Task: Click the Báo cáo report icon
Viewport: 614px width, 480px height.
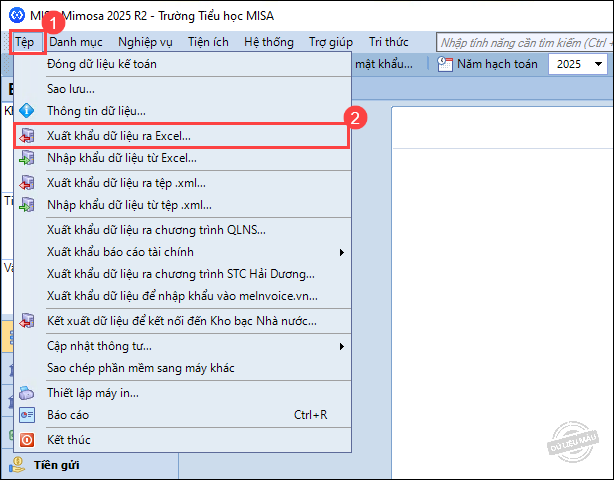Action: point(27,415)
